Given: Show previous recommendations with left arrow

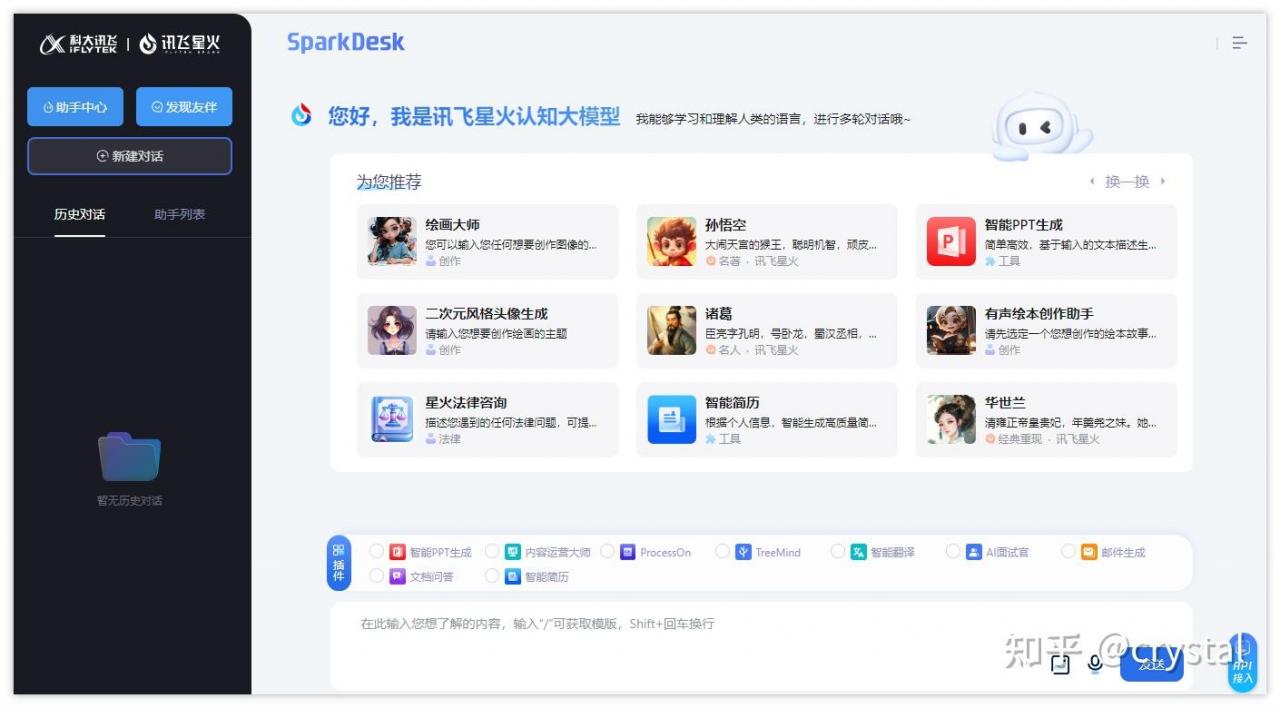Looking at the screenshot, I should 1092,182.
